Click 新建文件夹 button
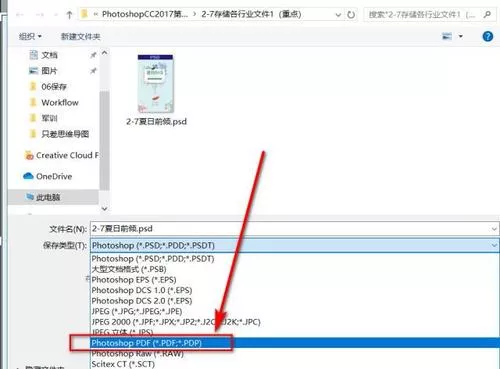The height and width of the screenshot is (369, 500). pos(80,36)
